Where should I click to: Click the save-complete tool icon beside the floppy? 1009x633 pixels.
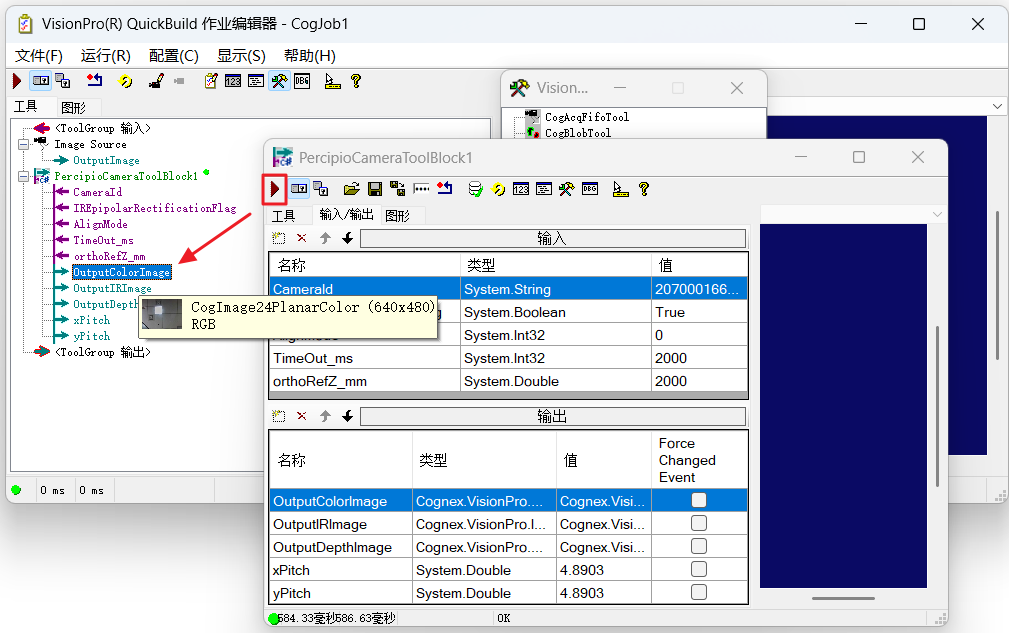pos(398,189)
